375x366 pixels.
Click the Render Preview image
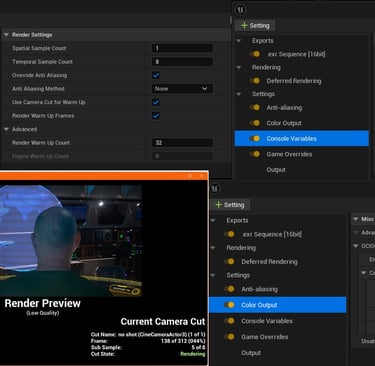point(71,241)
